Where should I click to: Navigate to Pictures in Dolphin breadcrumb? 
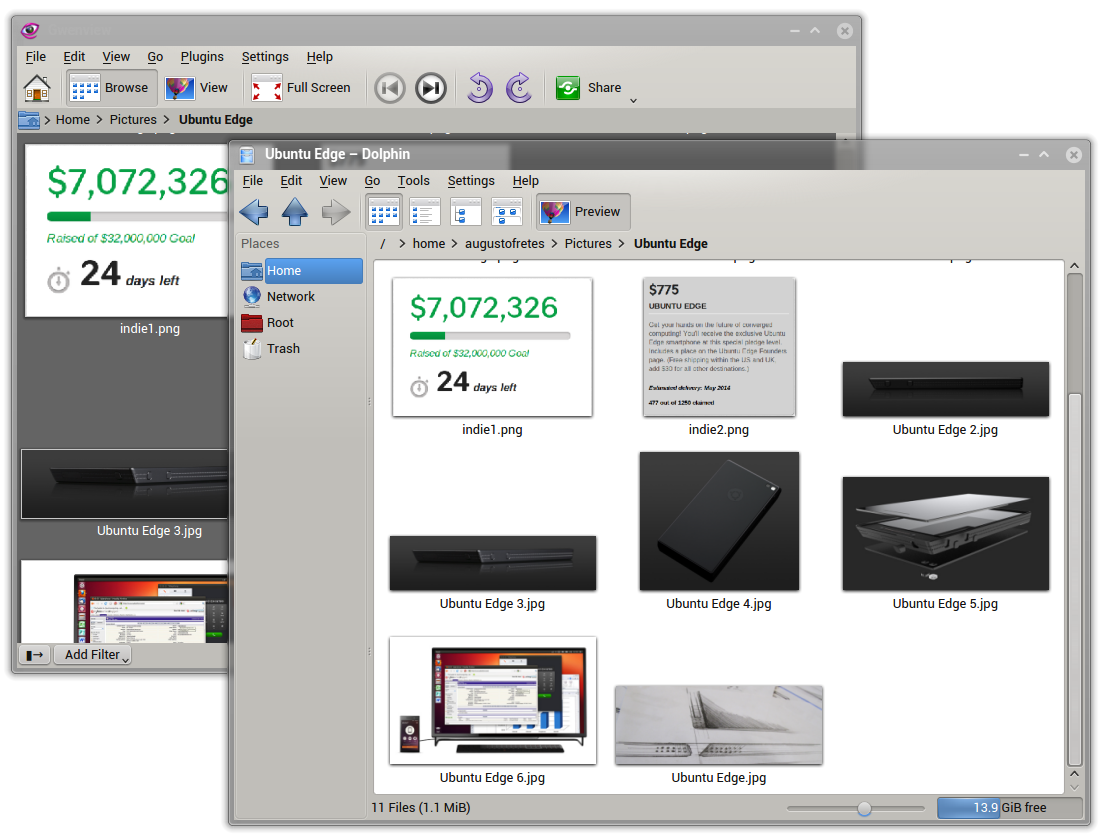click(x=588, y=244)
